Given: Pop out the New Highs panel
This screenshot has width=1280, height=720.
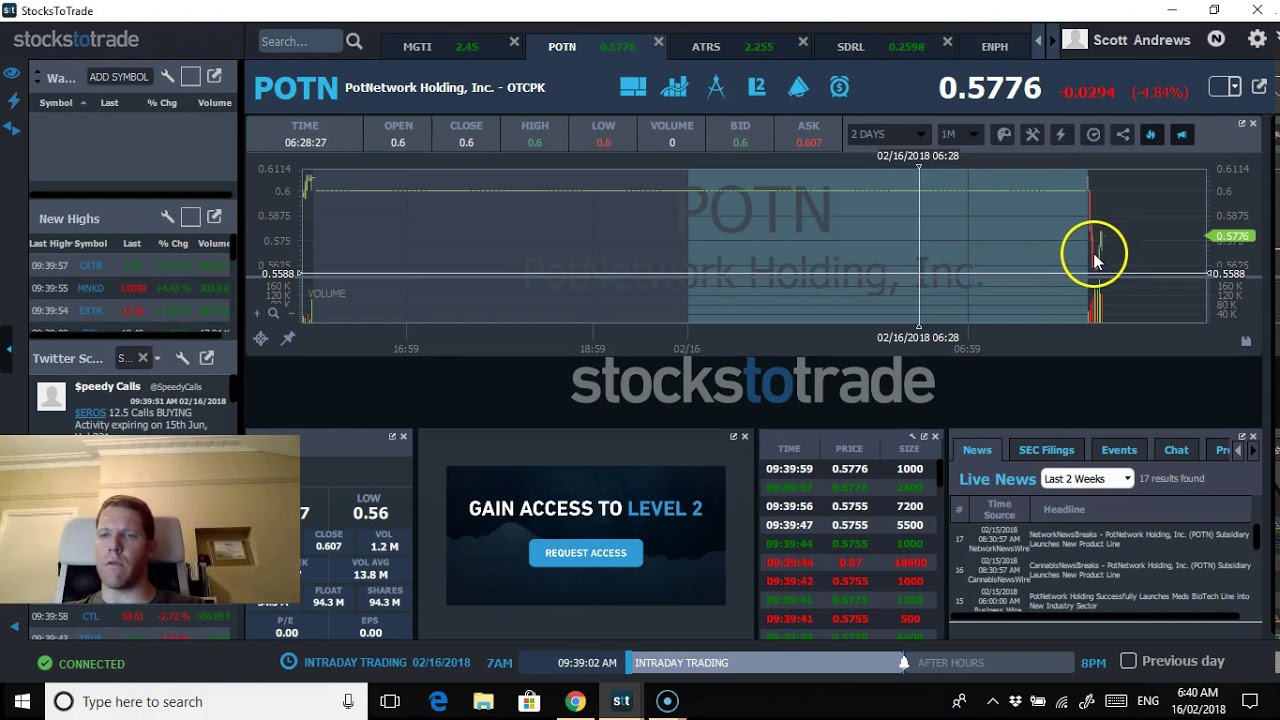Looking at the screenshot, I should pyautogui.click(x=214, y=216).
